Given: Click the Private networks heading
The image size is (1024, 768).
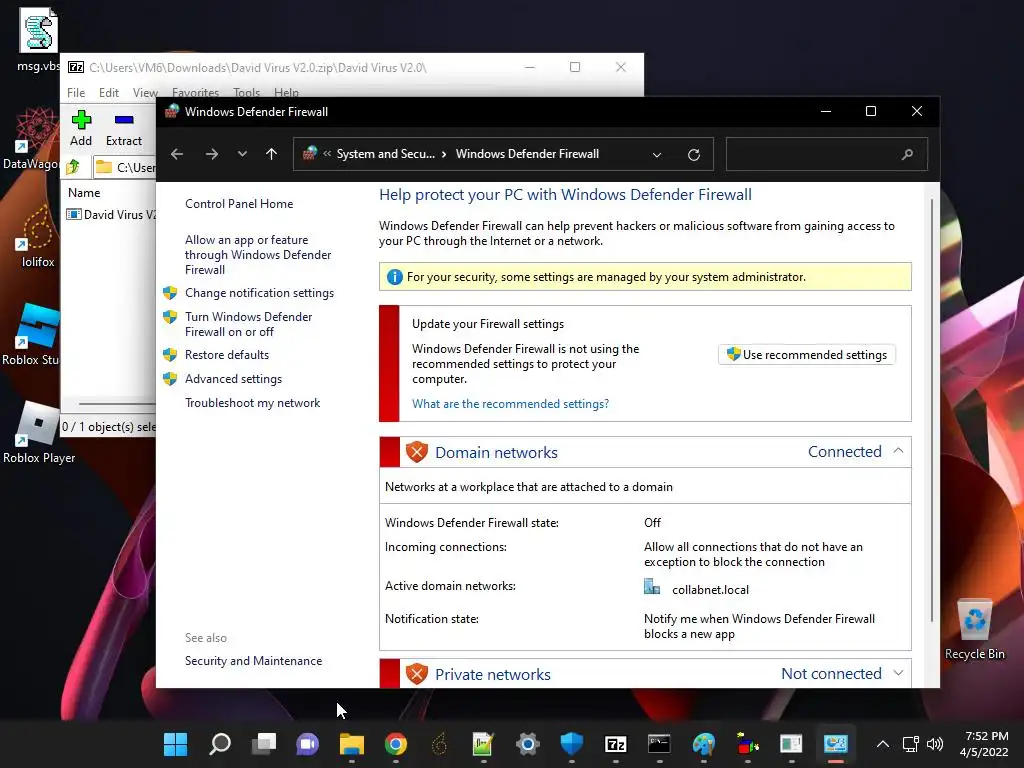Looking at the screenshot, I should click(492, 675).
